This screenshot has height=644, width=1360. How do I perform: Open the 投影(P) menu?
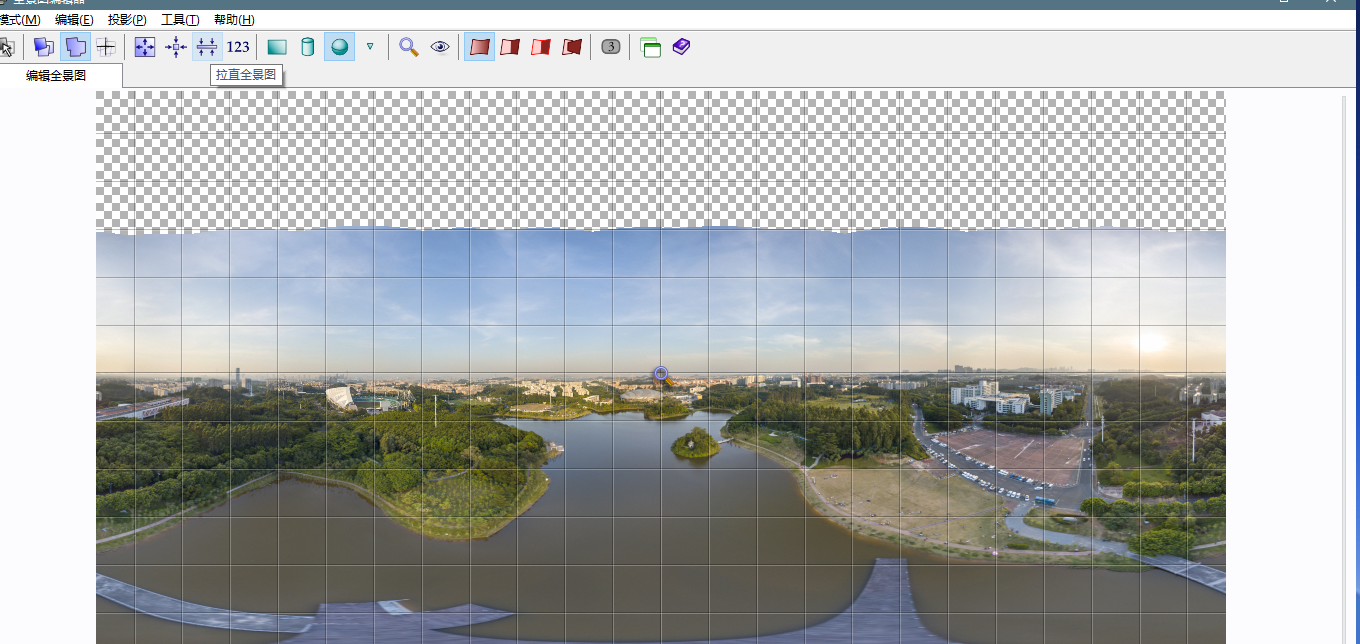click(x=127, y=20)
